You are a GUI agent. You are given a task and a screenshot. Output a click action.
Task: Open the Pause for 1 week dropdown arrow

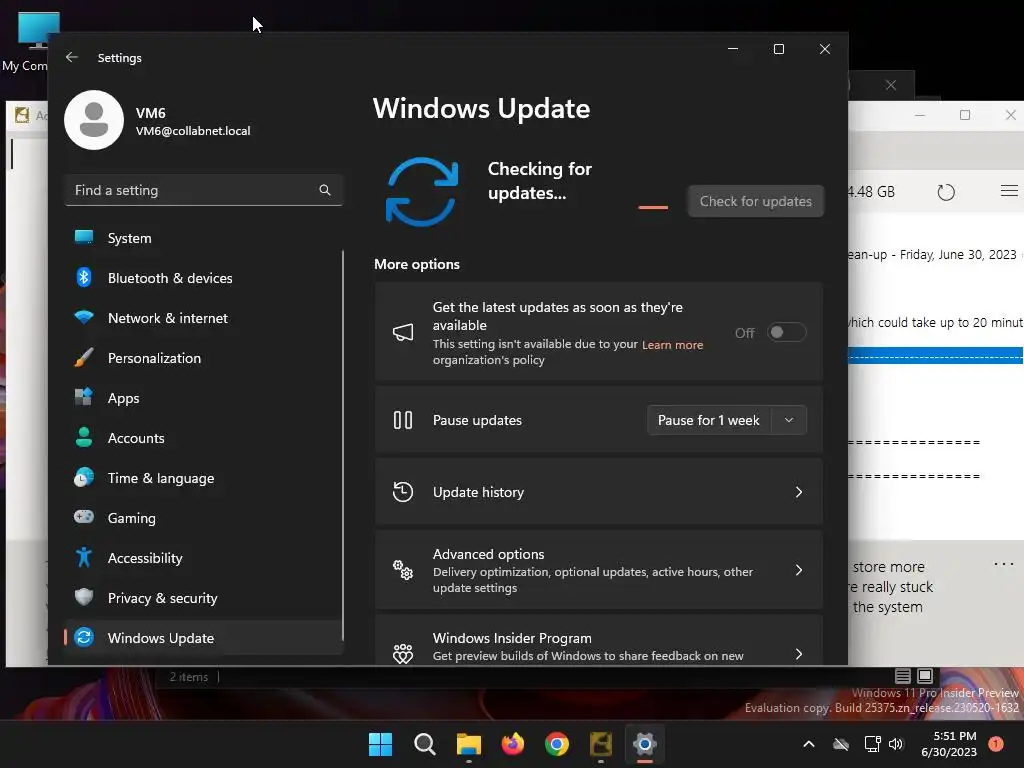coord(789,420)
